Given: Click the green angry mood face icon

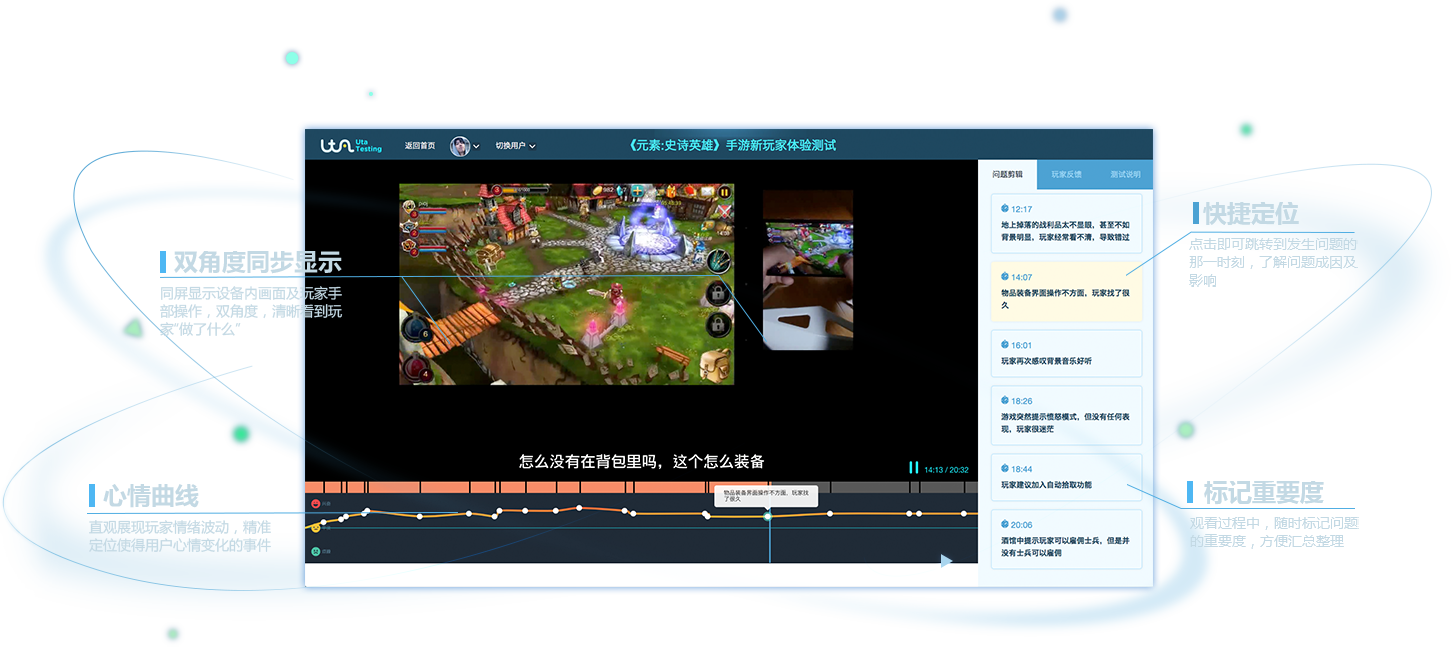Looking at the screenshot, I should point(316,551).
